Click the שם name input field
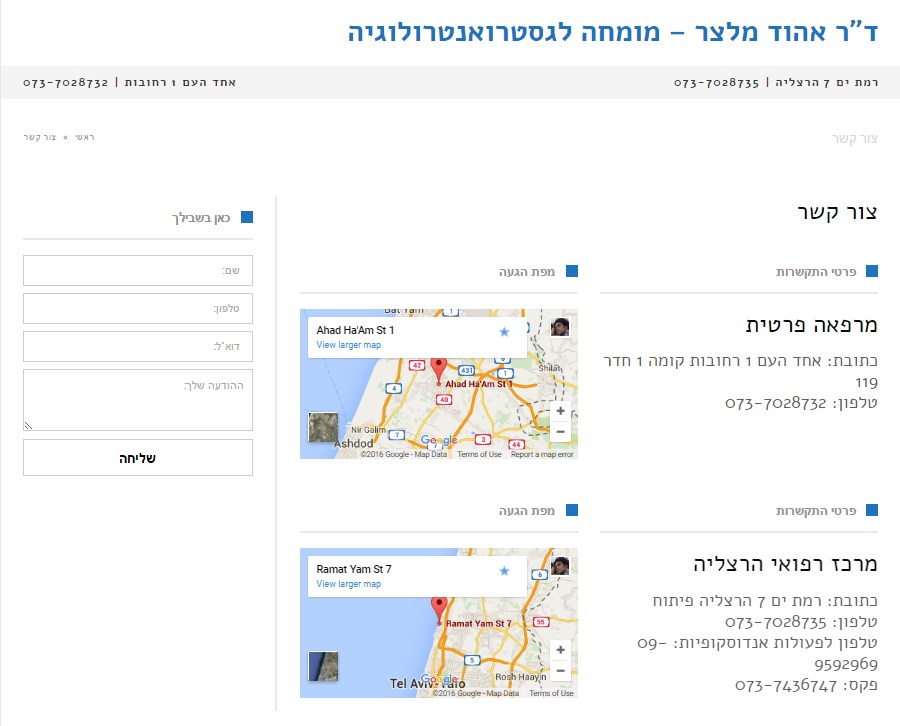The height and width of the screenshot is (726, 900). click(138, 270)
